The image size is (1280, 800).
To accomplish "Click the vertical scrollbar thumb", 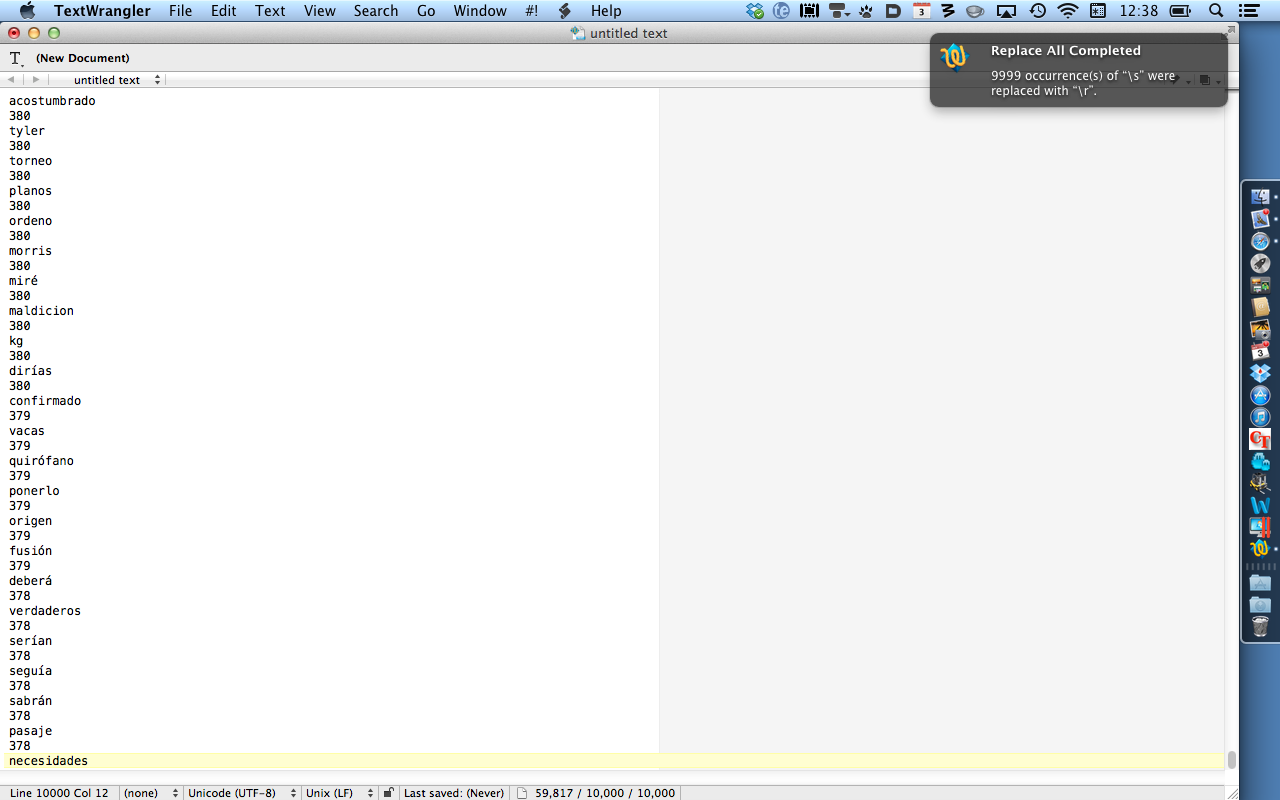I will tap(1232, 760).
